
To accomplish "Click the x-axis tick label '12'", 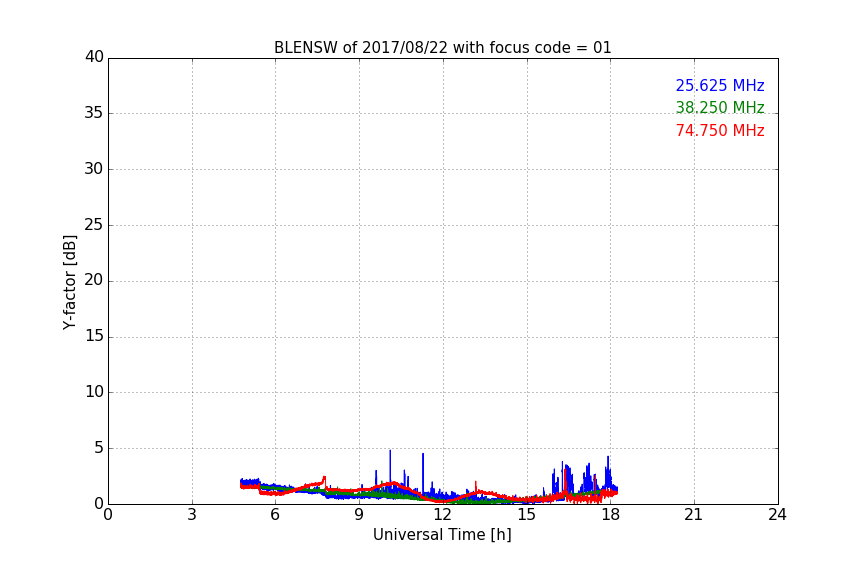I will click(442, 515).
